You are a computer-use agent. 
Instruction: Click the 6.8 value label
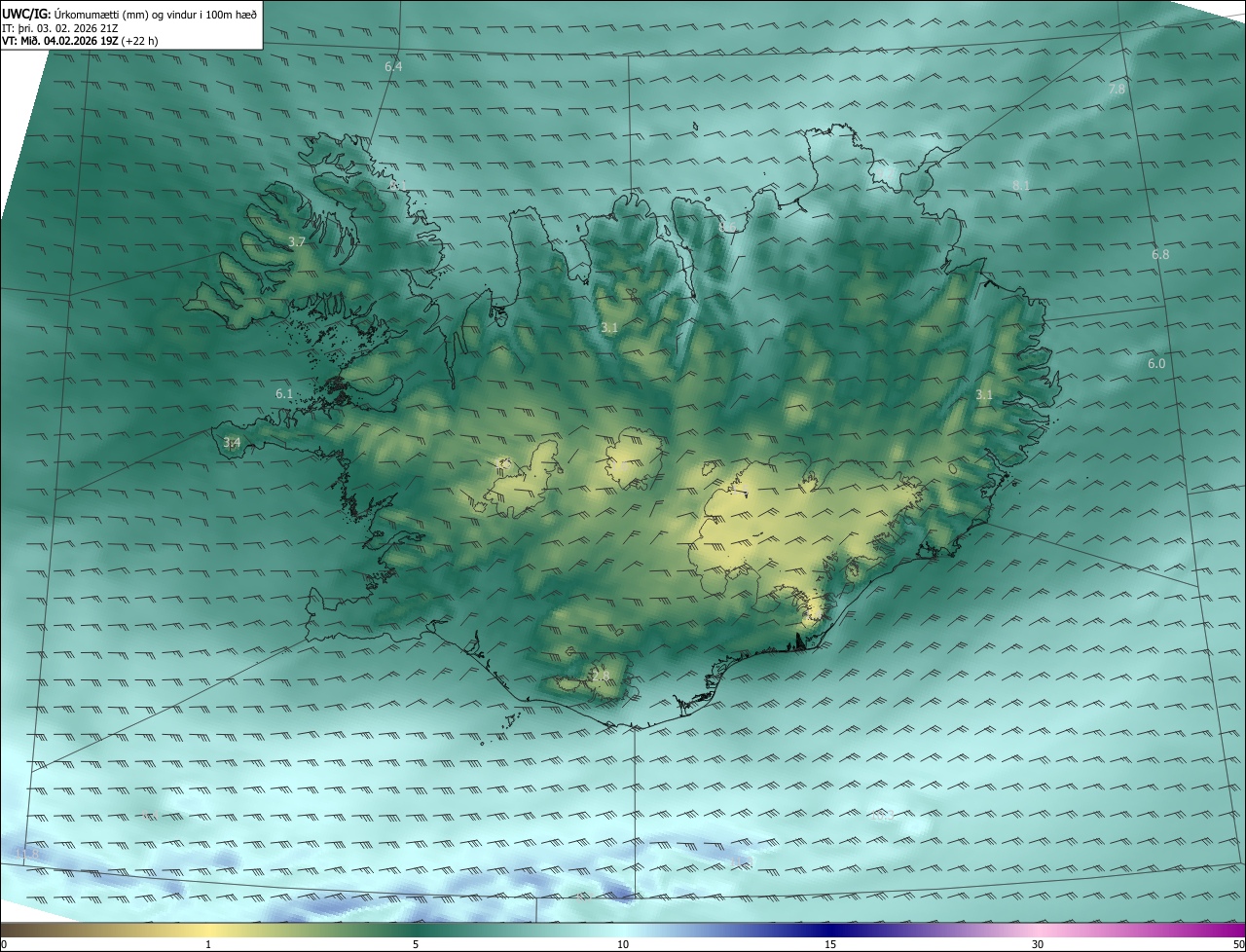pyautogui.click(x=1160, y=254)
